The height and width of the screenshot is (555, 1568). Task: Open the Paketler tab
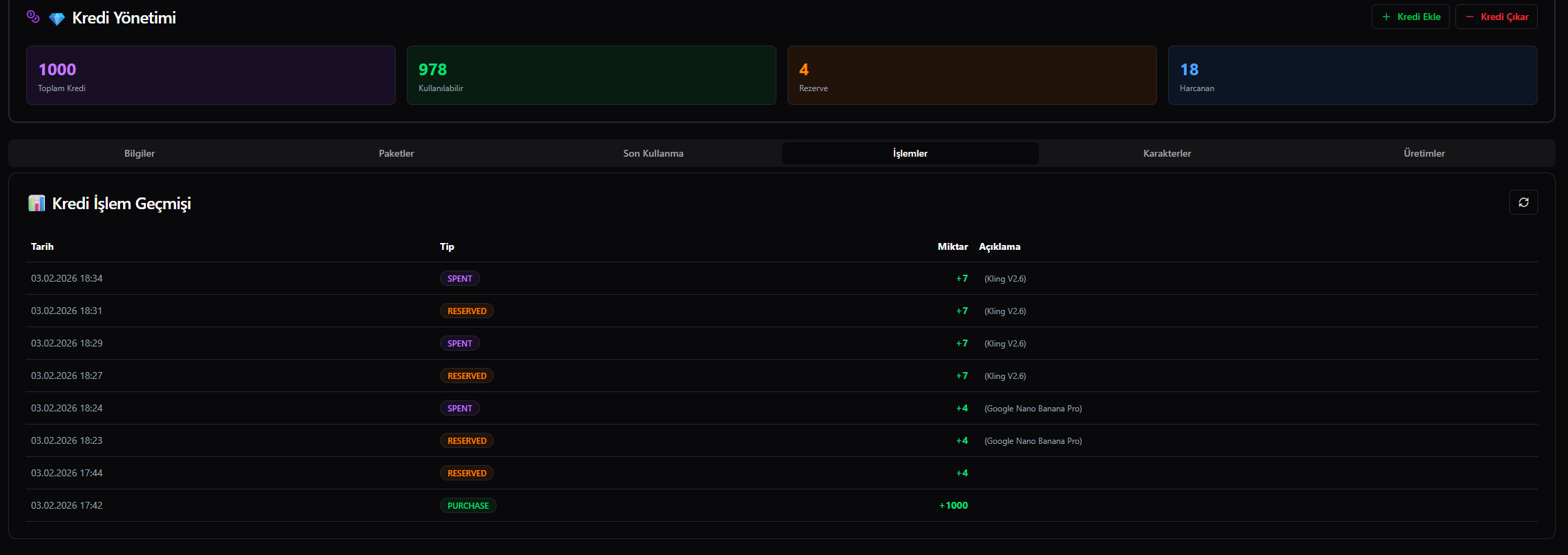tap(396, 153)
